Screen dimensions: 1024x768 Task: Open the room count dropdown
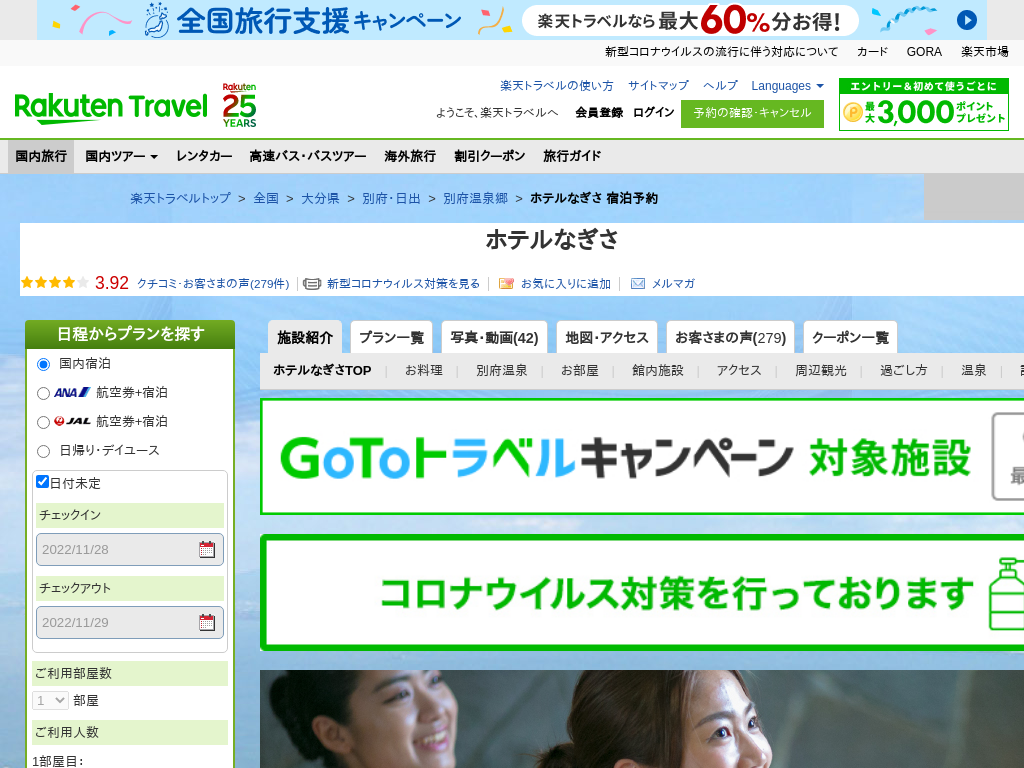pos(50,701)
